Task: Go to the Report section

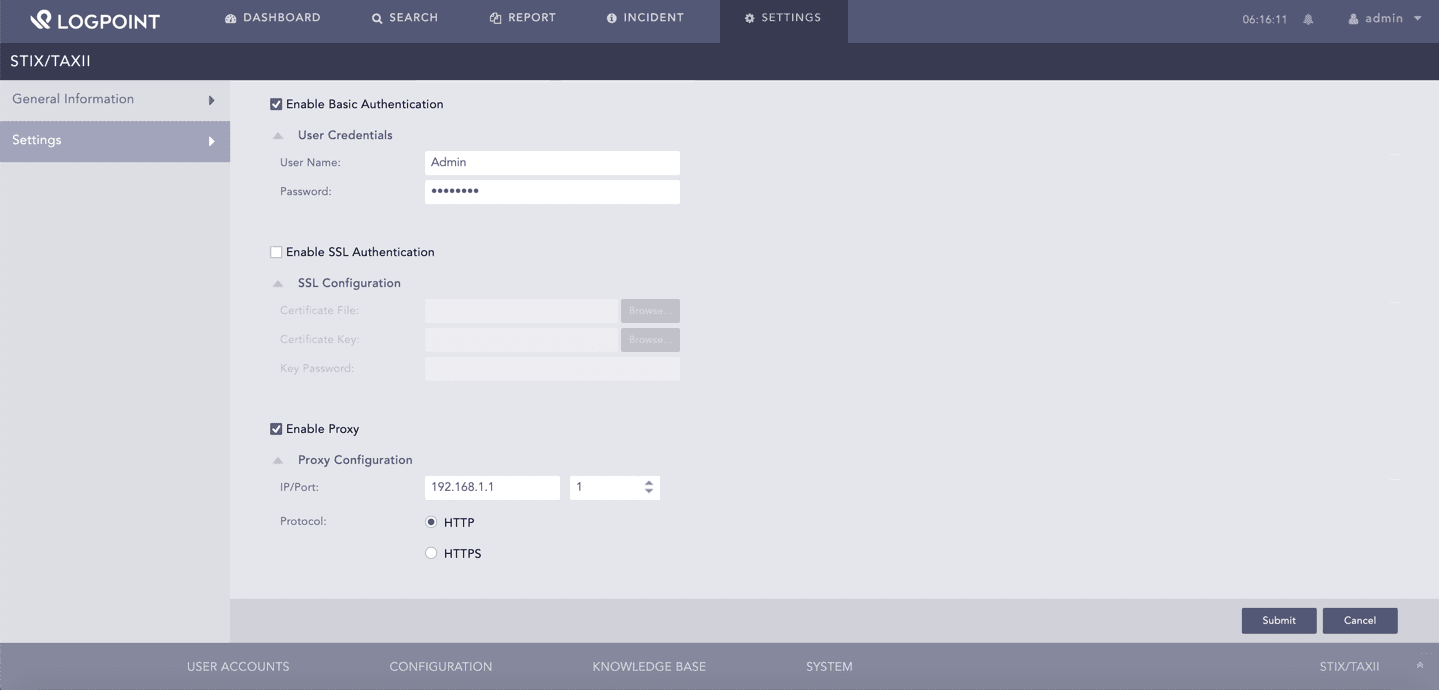Action: 522,17
